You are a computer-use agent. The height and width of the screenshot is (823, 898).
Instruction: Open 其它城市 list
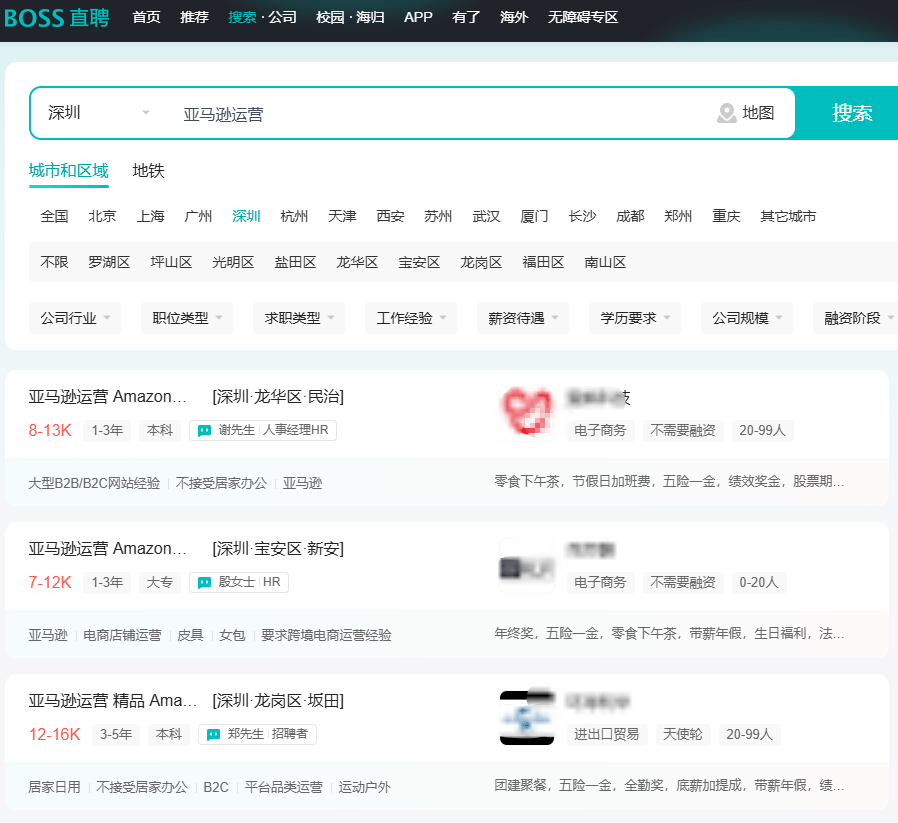click(x=788, y=216)
